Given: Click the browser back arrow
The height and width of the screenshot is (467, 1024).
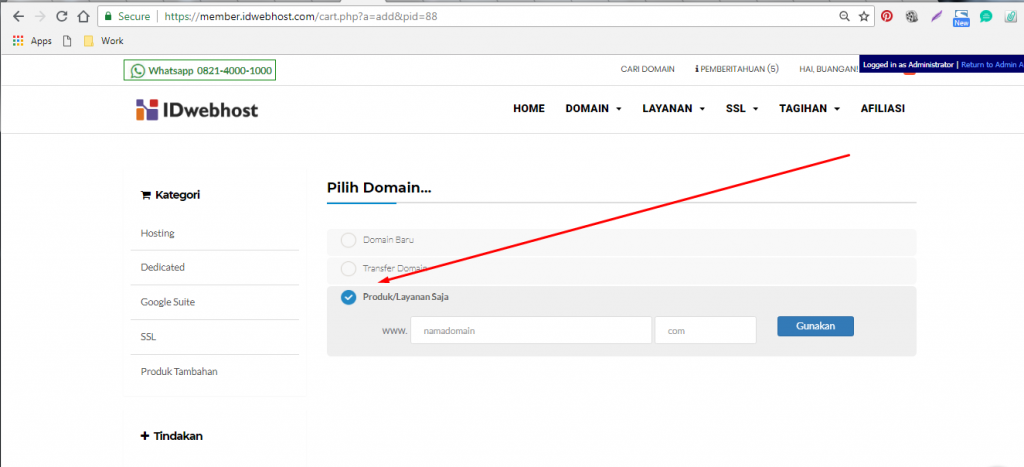Looking at the screenshot, I should (18, 16).
